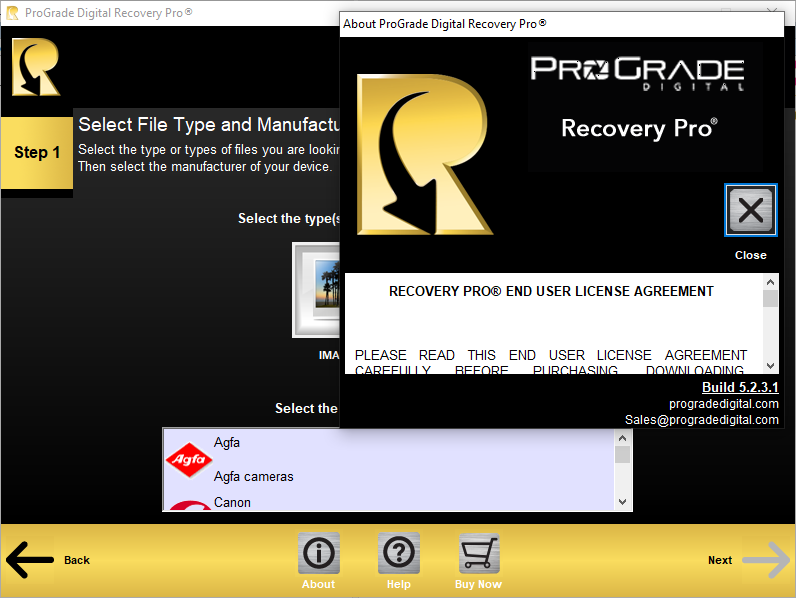Click the About label under info icon
The width and height of the screenshot is (796, 598).
click(318, 584)
